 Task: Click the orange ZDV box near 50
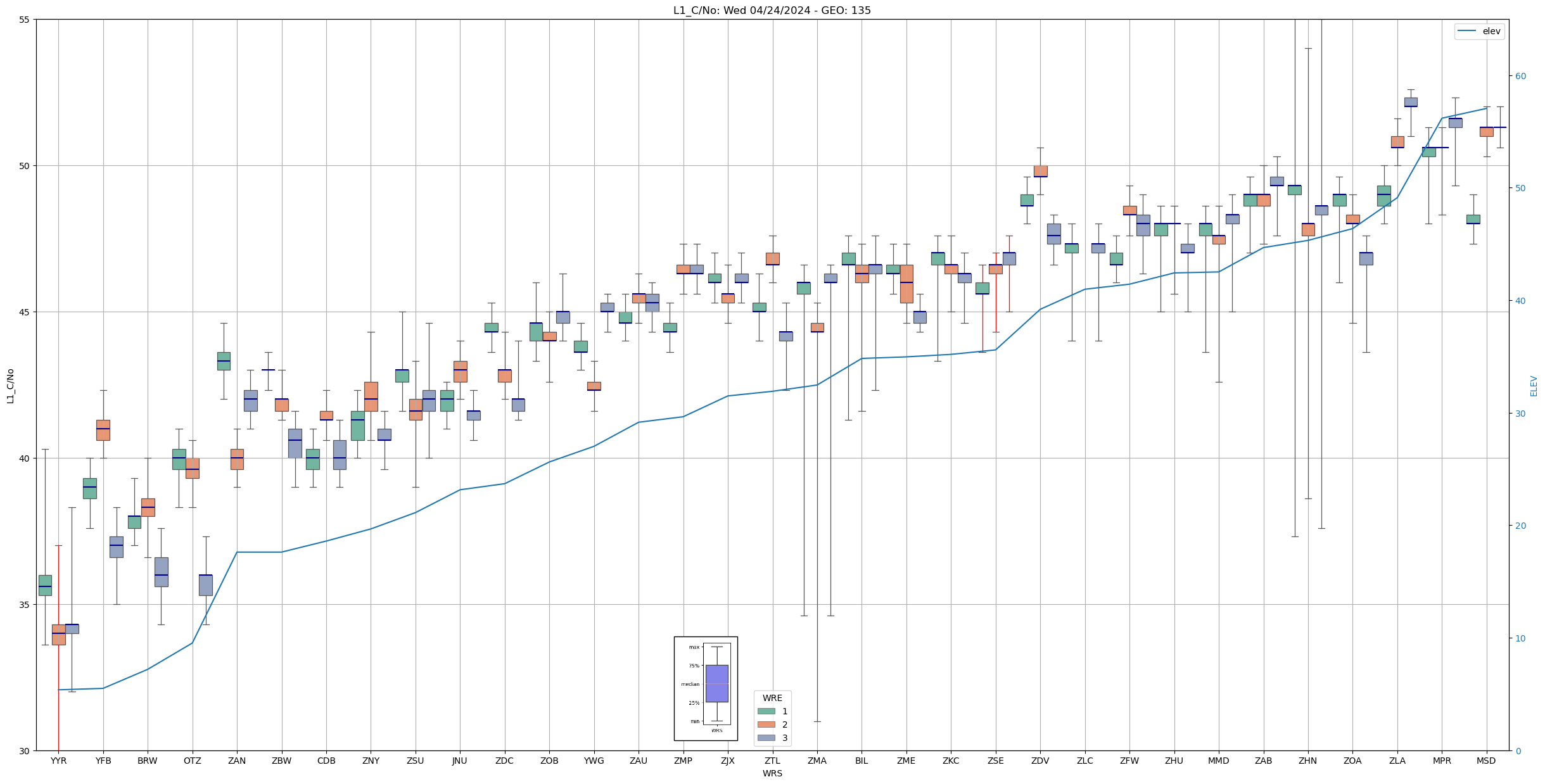(1040, 171)
